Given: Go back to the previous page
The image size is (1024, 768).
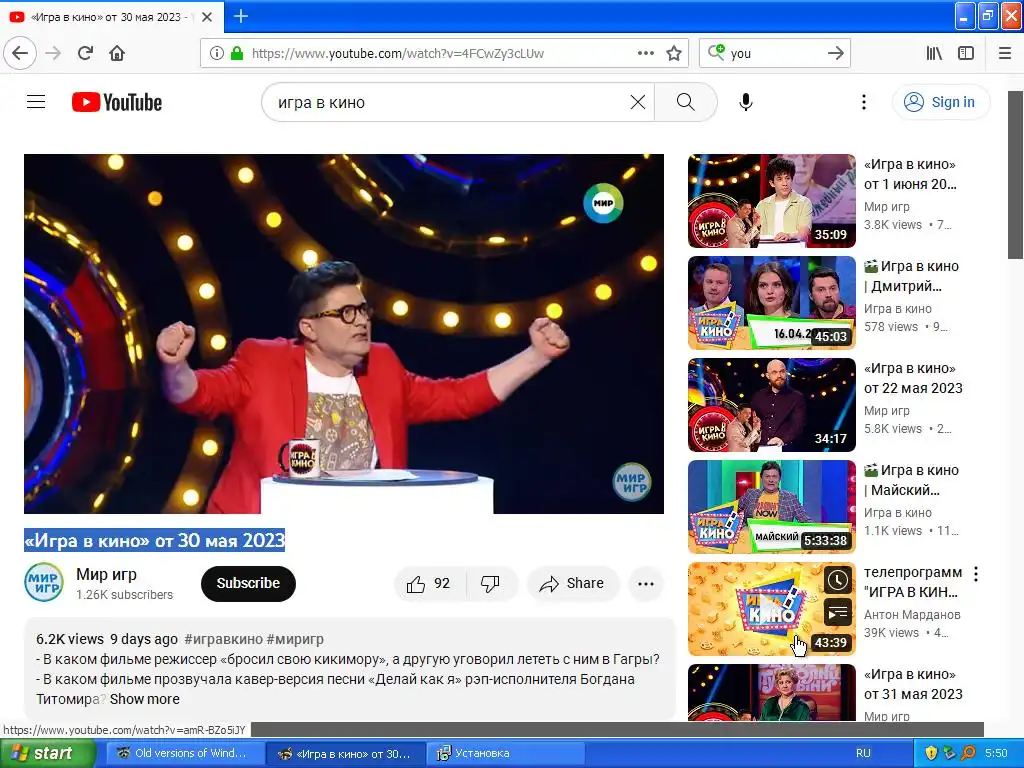Looking at the screenshot, I should (20, 53).
